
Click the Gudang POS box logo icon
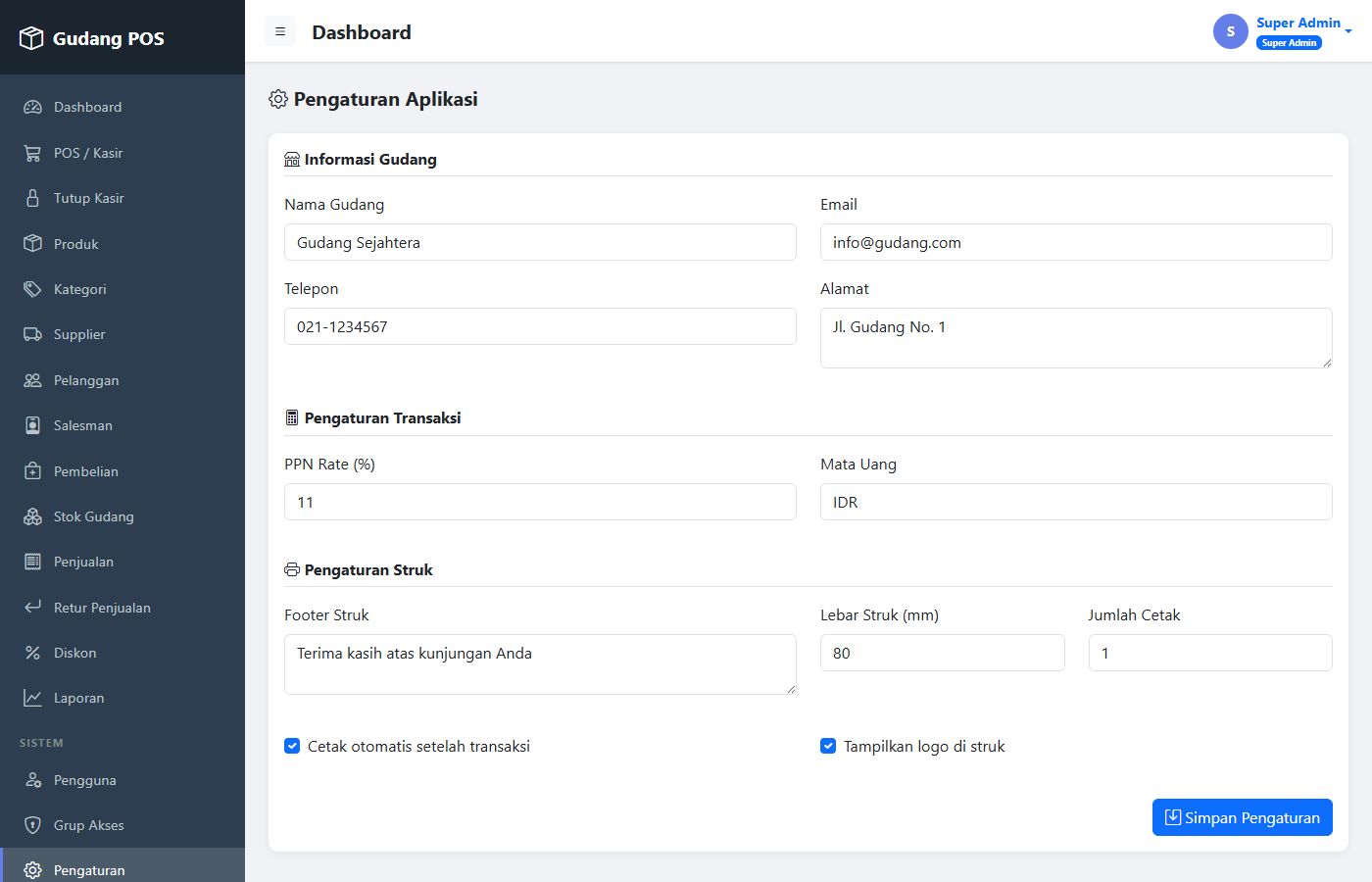(x=31, y=38)
